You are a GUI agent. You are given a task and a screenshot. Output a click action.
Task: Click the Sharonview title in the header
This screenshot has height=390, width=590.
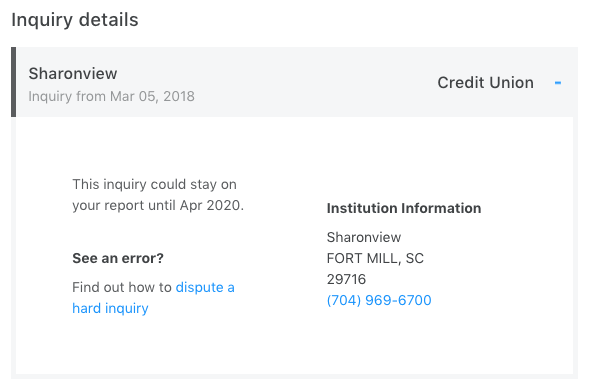73,73
